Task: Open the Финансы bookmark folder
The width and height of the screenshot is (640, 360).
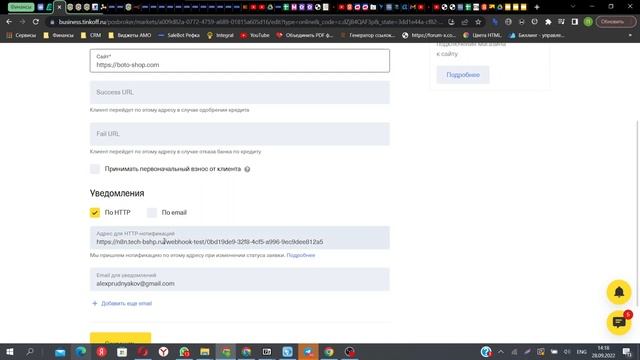Action: [58, 36]
